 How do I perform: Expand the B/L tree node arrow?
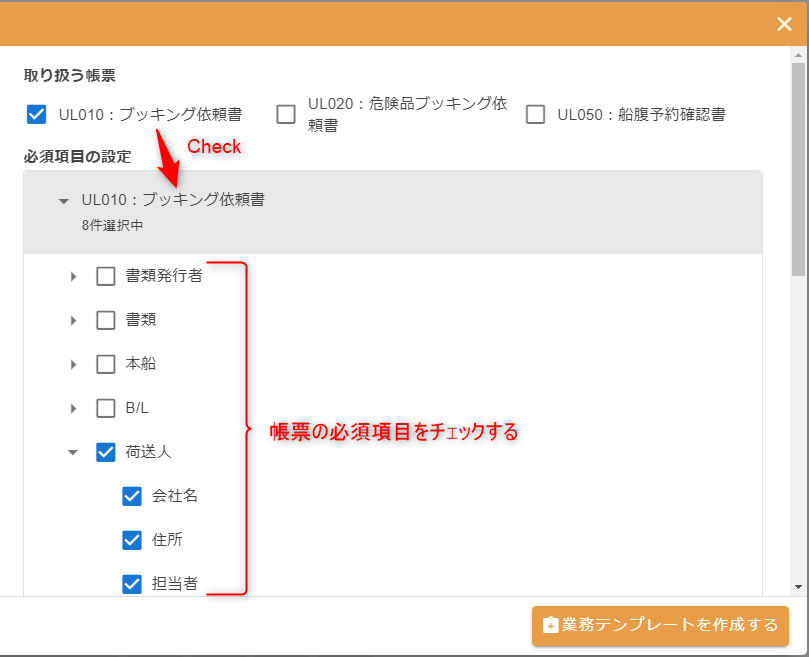73,409
